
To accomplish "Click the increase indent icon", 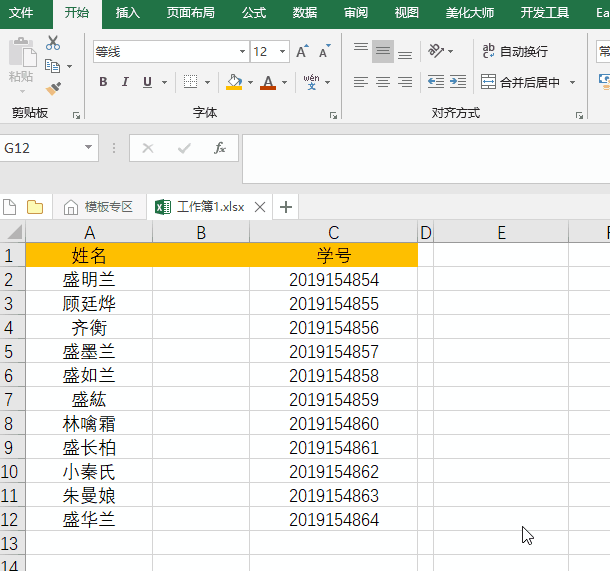I will click(458, 82).
